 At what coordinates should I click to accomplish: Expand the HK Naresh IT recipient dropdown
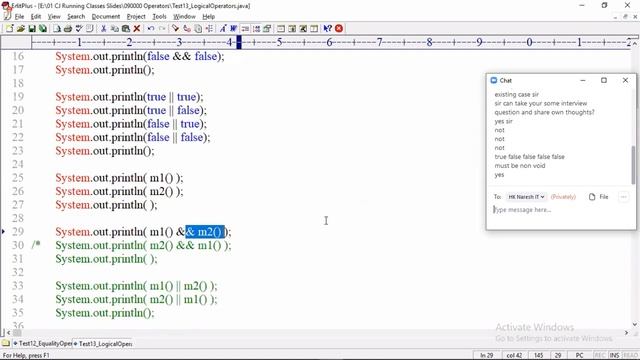pos(526,197)
